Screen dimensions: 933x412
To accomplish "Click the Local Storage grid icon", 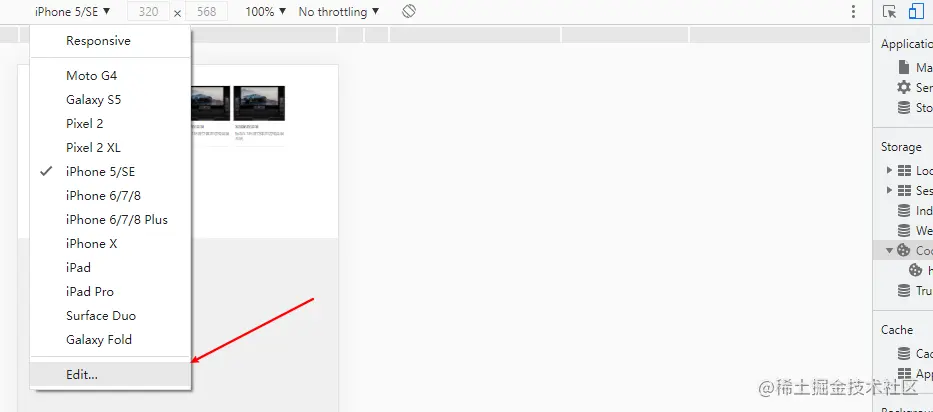I will pos(904,170).
